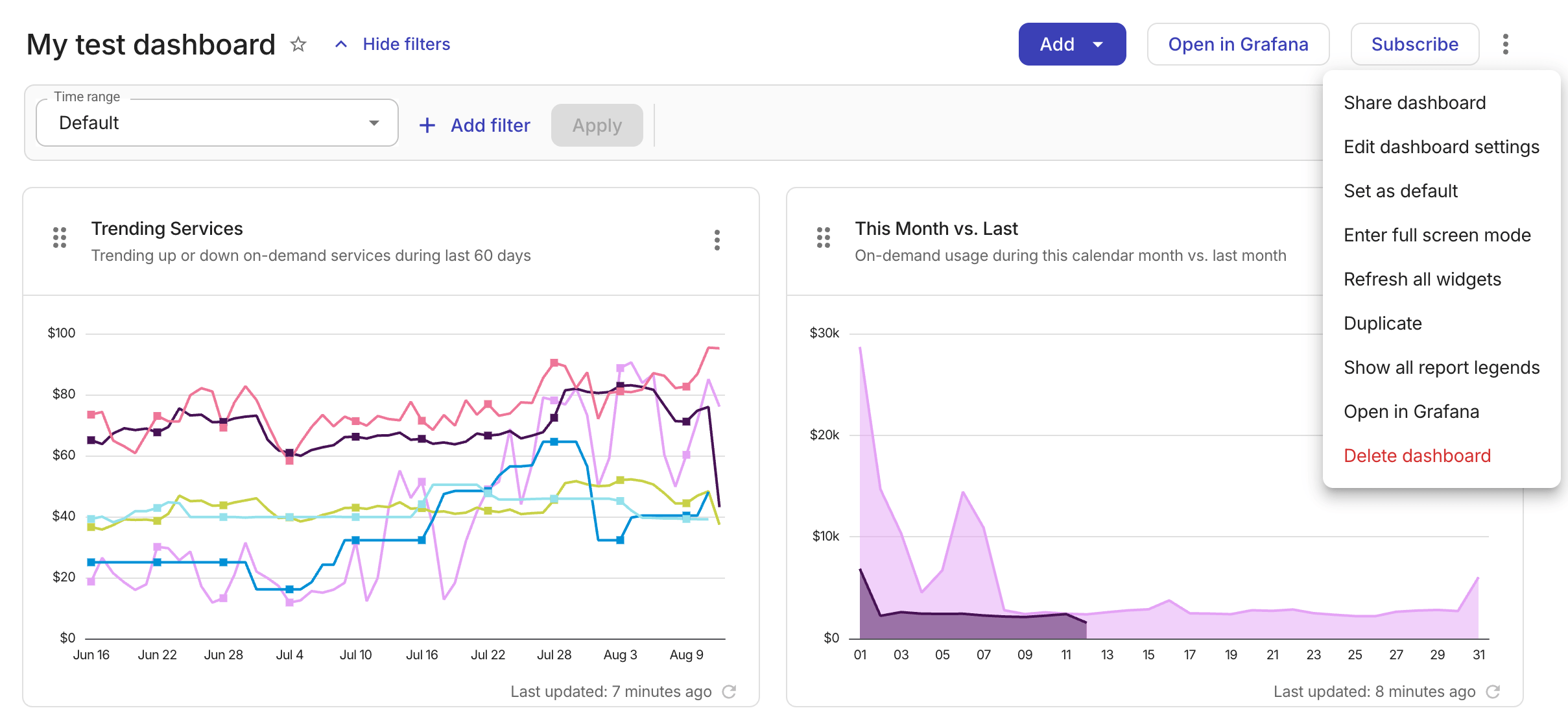Open the Time range Default dropdown
This screenshot has height=719, width=1568.
[217, 123]
